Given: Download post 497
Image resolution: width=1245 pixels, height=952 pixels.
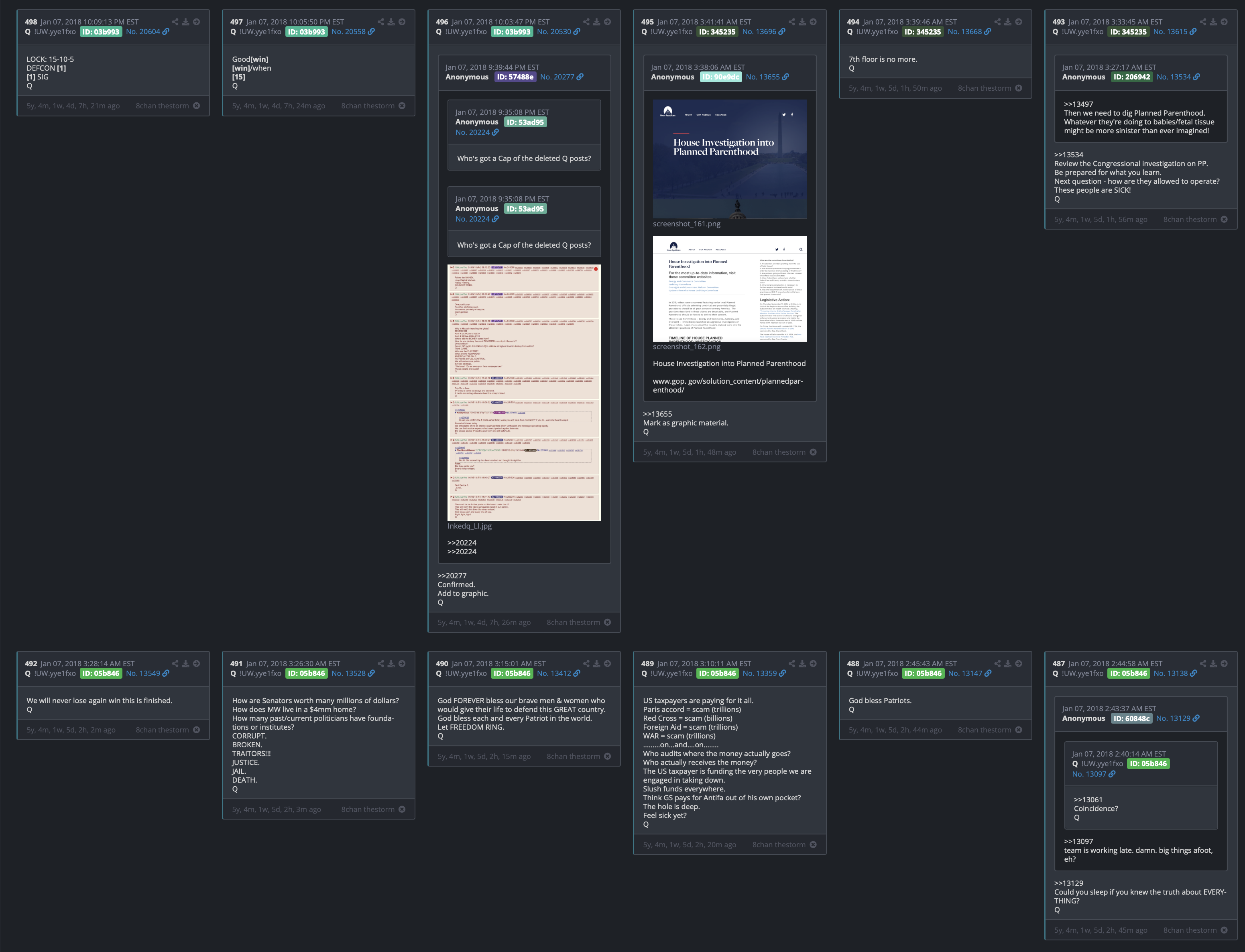Looking at the screenshot, I should click(x=391, y=22).
